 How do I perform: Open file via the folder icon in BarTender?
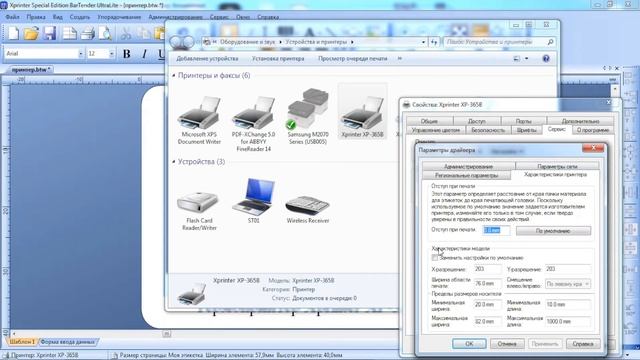point(31,33)
